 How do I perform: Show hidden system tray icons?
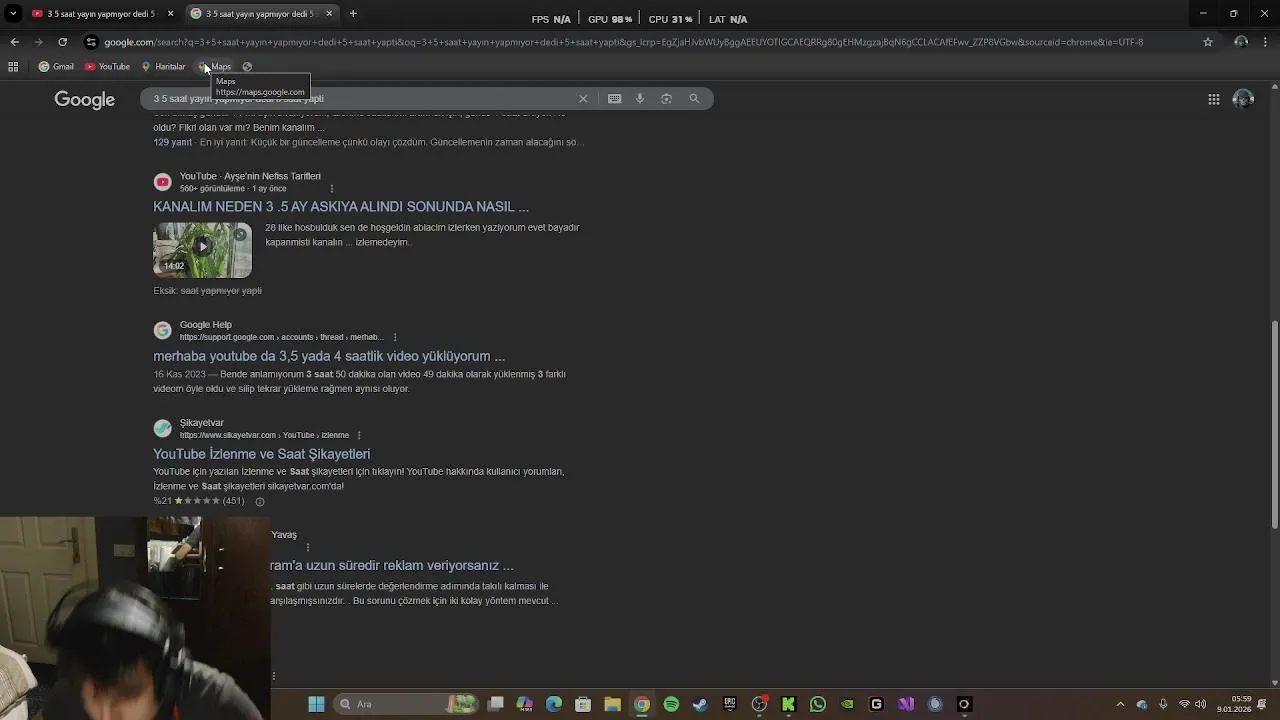coord(1120,704)
